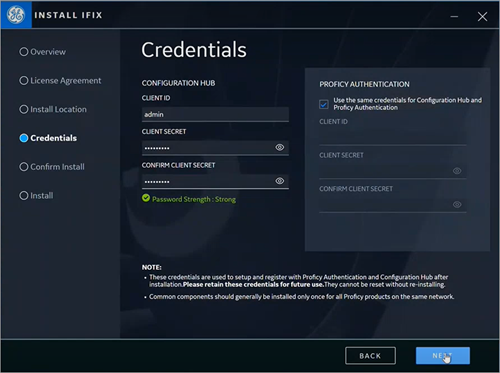This screenshot has width=500, height=373.
Task: Click the Back button
Action: click(370, 356)
